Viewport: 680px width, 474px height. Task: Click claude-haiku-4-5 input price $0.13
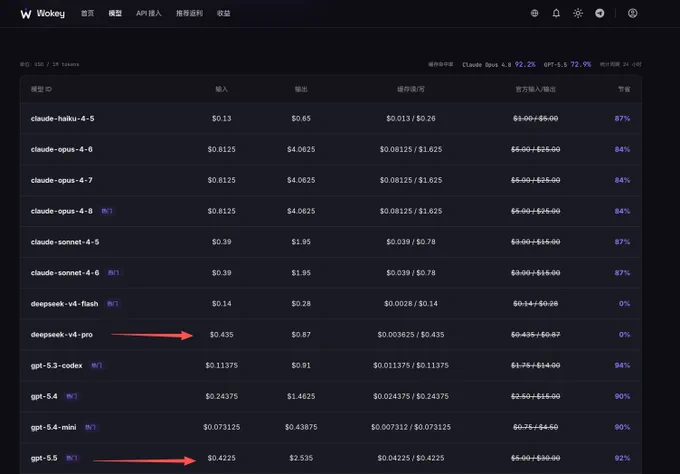pos(222,118)
